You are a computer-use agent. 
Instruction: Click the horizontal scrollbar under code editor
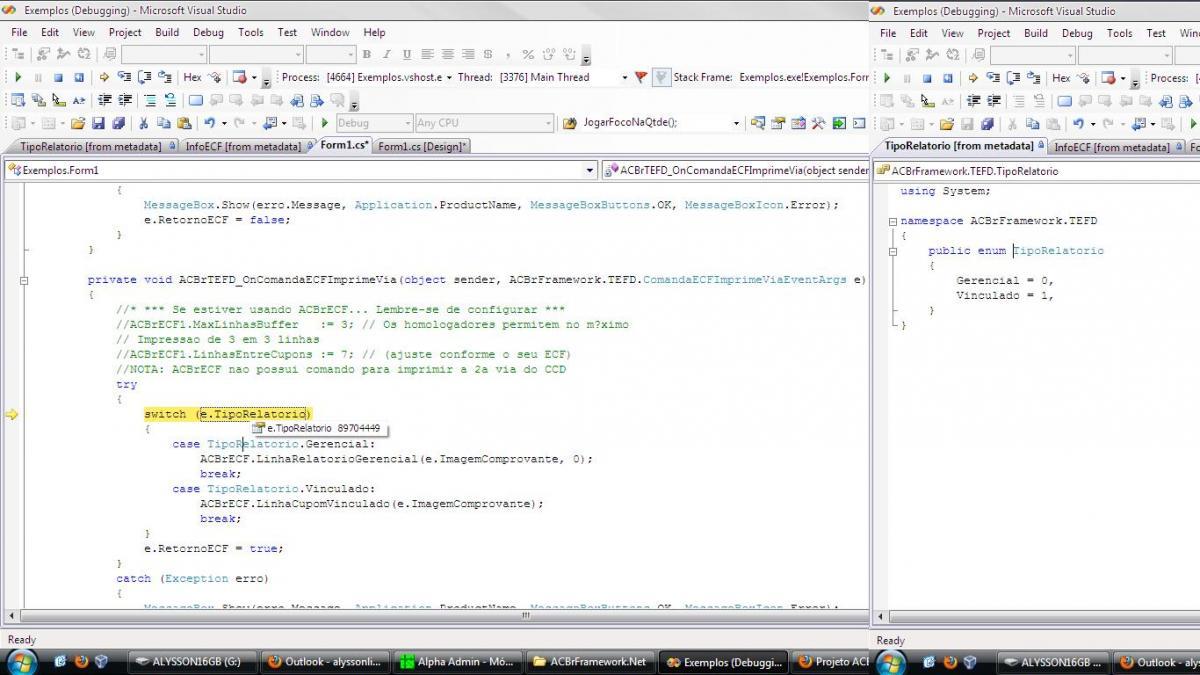[434, 615]
